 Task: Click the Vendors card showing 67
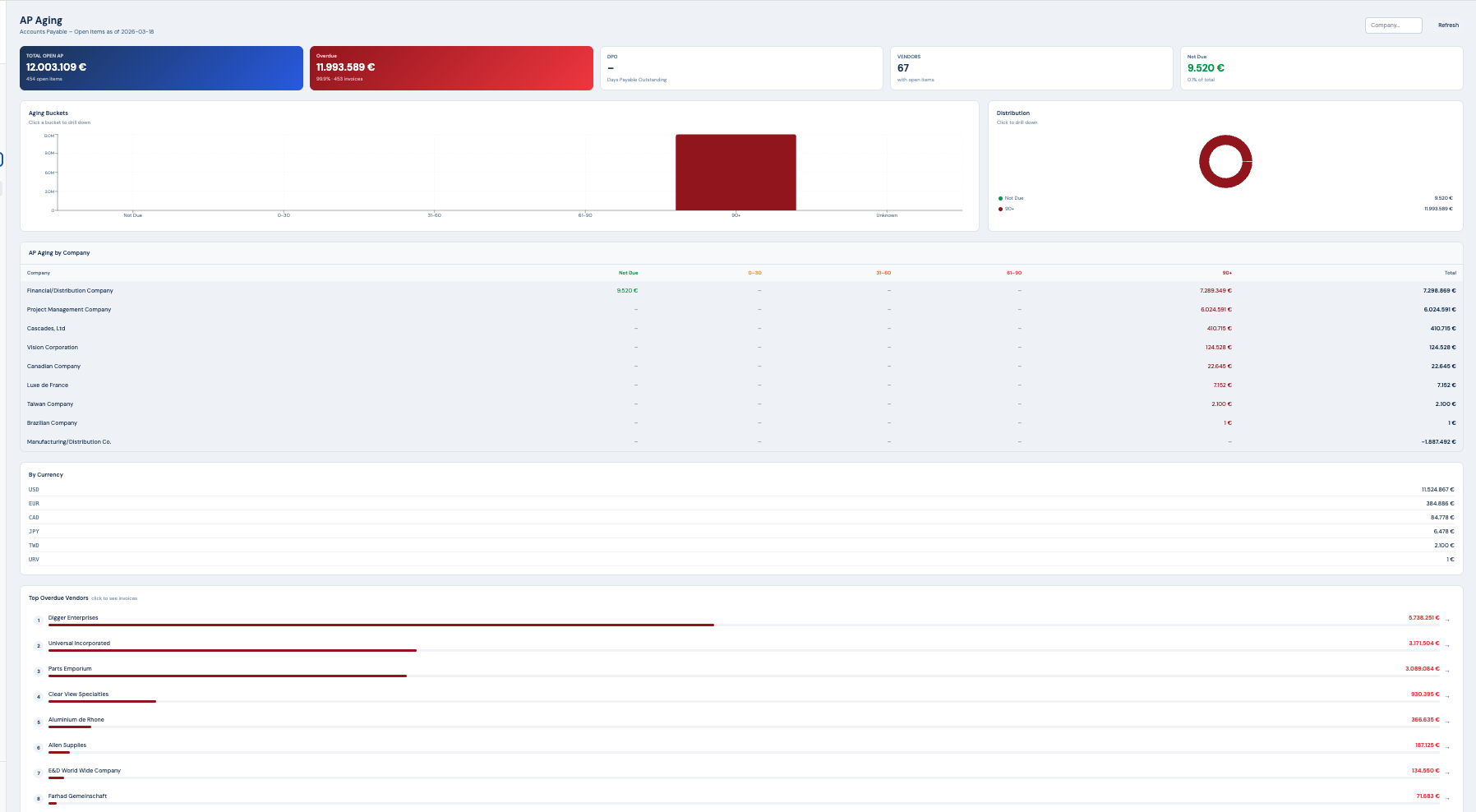[1031, 68]
